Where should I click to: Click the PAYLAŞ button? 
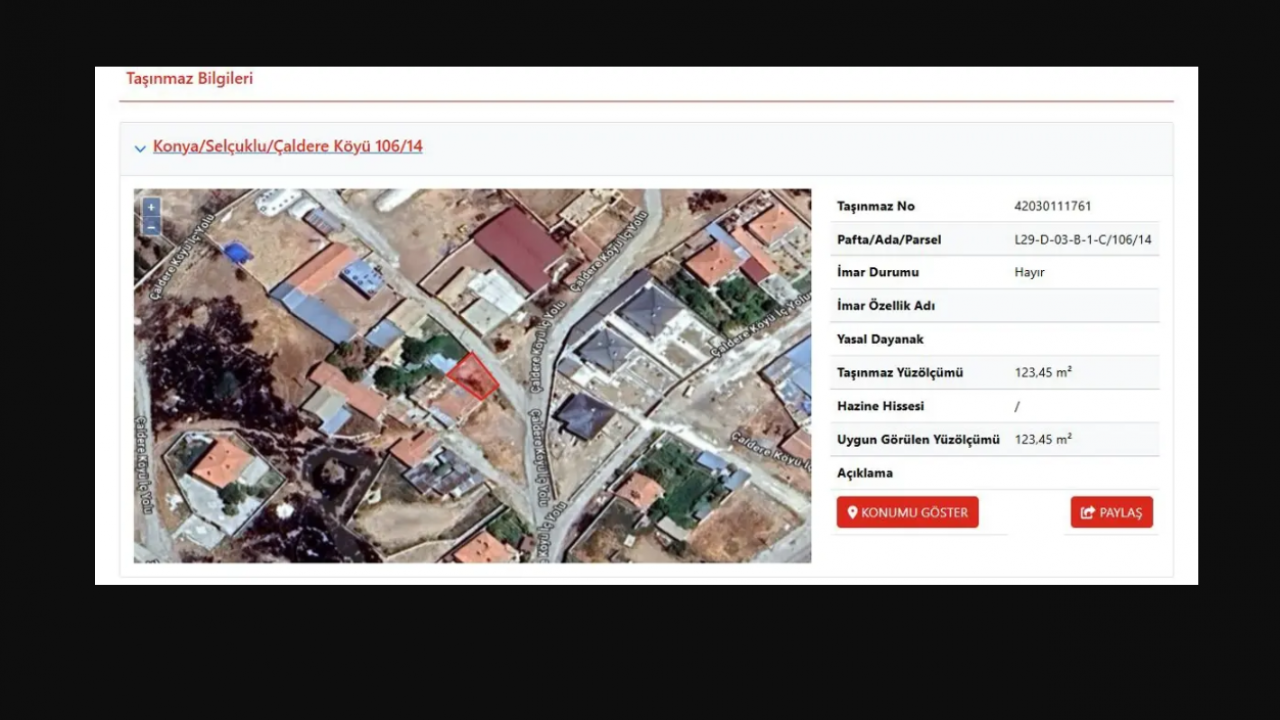coord(1111,512)
